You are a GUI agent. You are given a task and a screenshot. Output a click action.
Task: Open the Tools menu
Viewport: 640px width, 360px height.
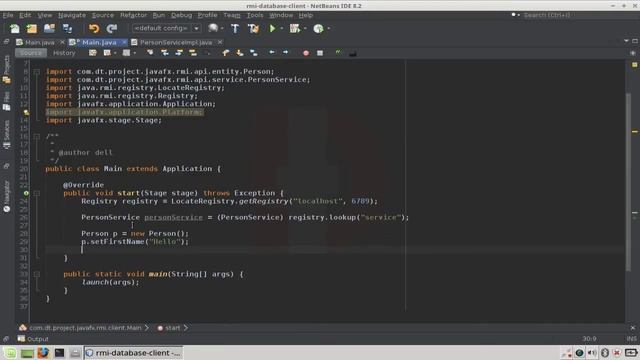point(255,15)
